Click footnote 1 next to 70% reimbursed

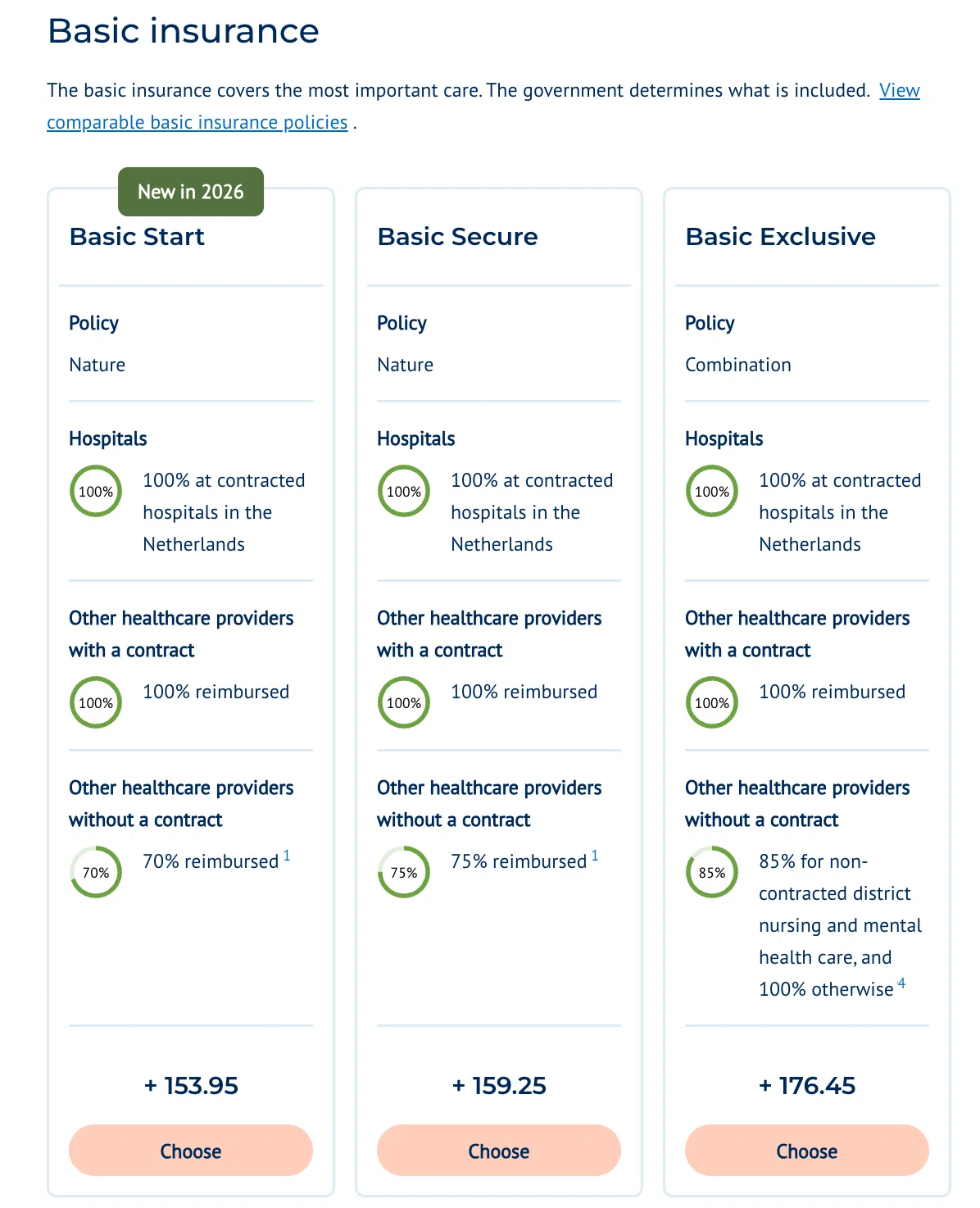pos(287,856)
